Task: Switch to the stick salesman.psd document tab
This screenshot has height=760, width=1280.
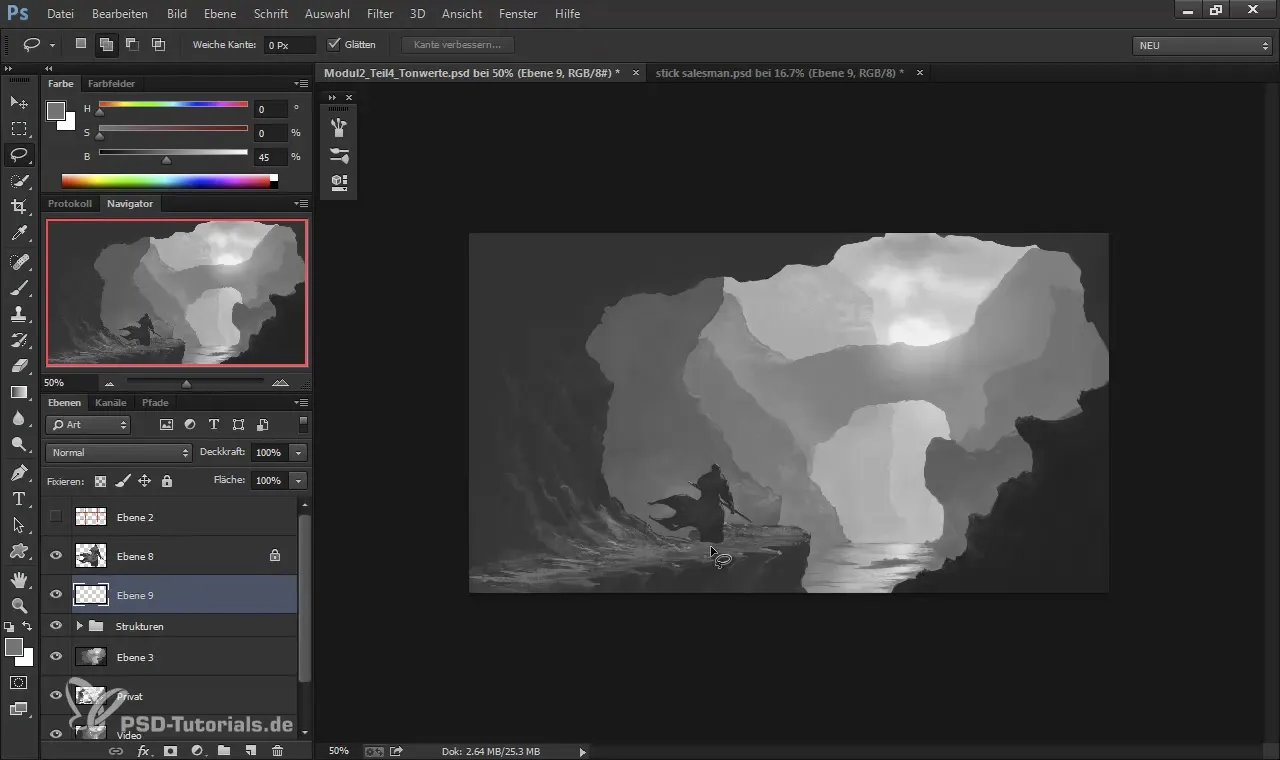Action: [x=779, y=73]
